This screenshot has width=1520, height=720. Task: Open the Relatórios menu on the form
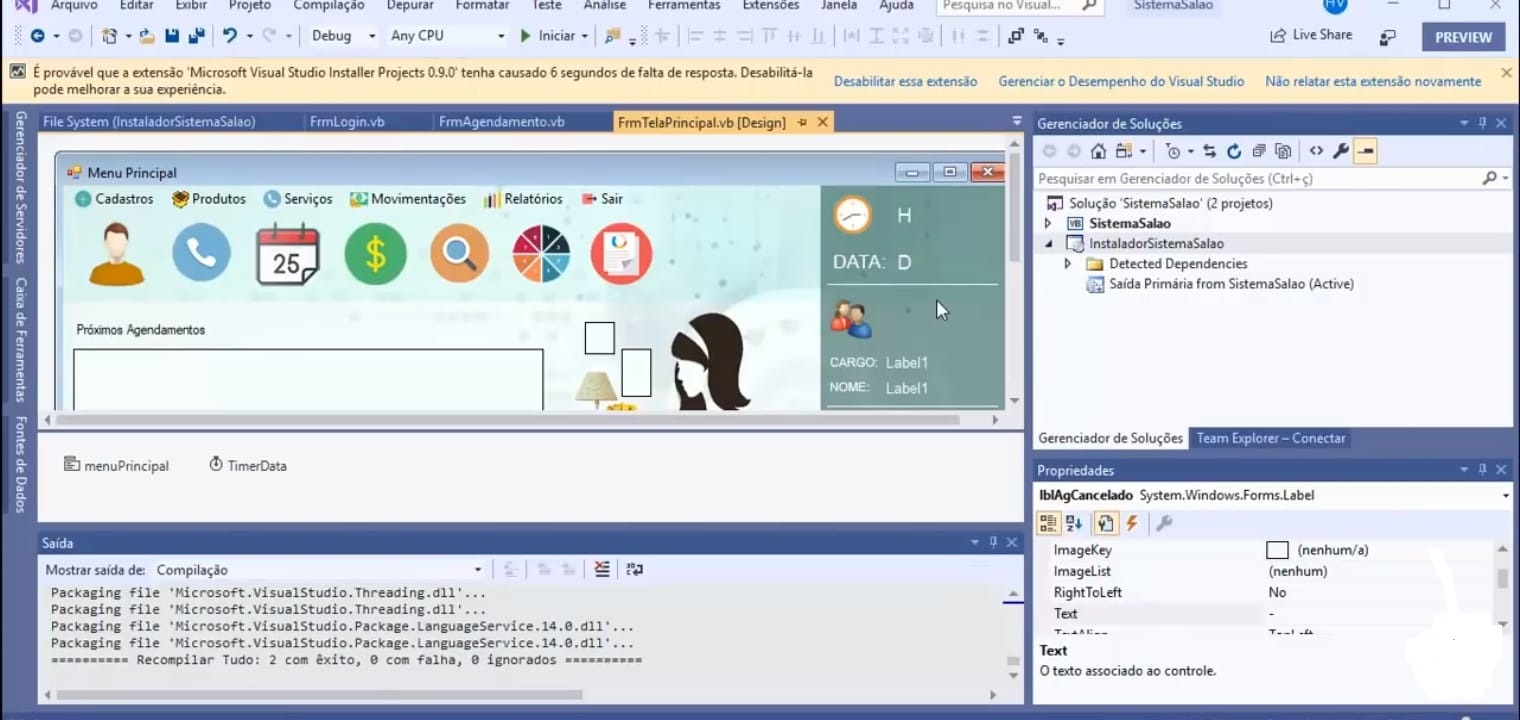pos(523,199)
